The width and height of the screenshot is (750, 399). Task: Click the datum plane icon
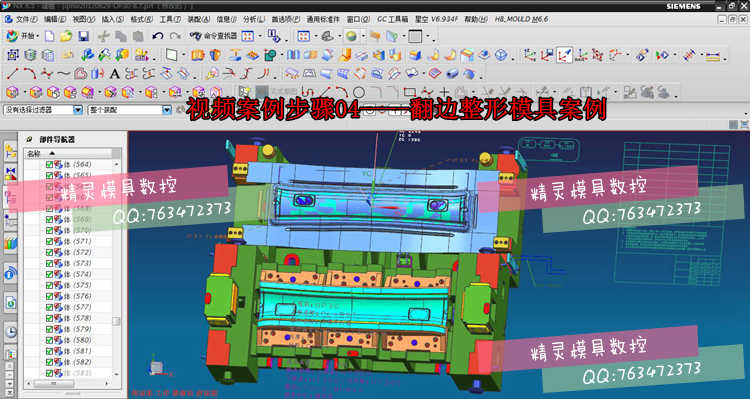click(171, 55)
